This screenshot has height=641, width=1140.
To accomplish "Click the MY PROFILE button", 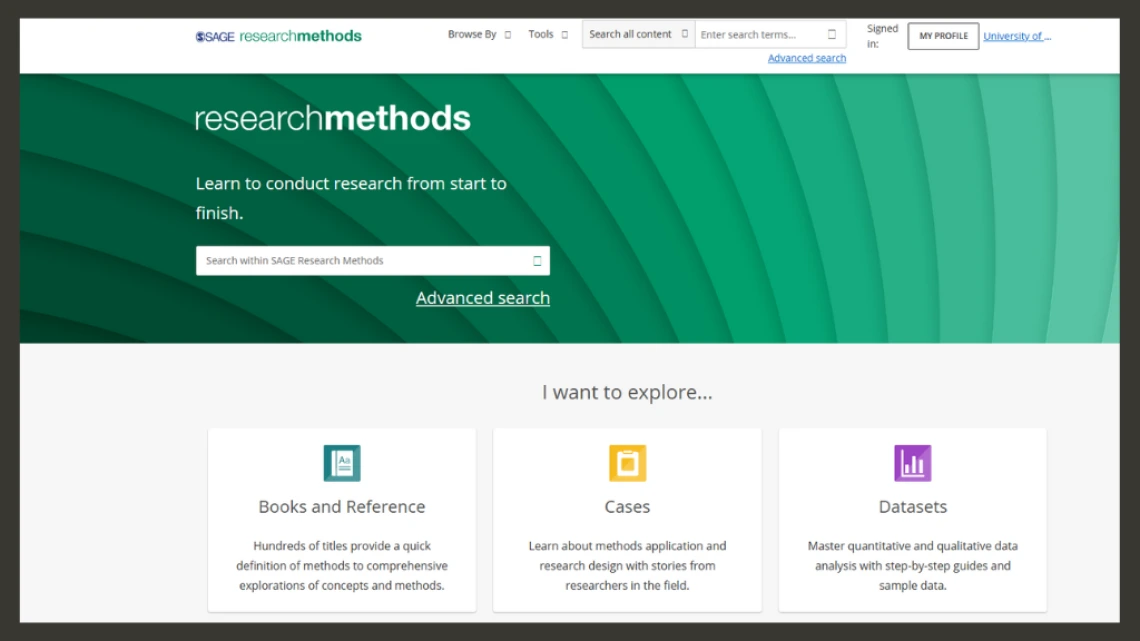I will click(x=943, y=36).
